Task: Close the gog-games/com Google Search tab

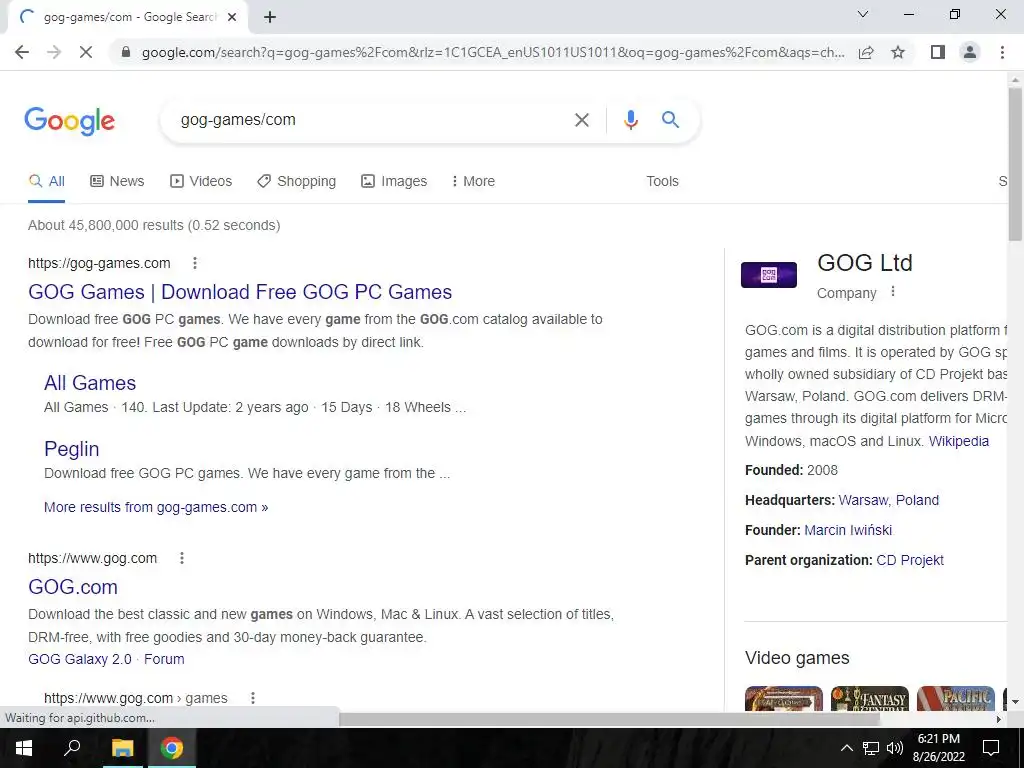Action: point(232,17)
